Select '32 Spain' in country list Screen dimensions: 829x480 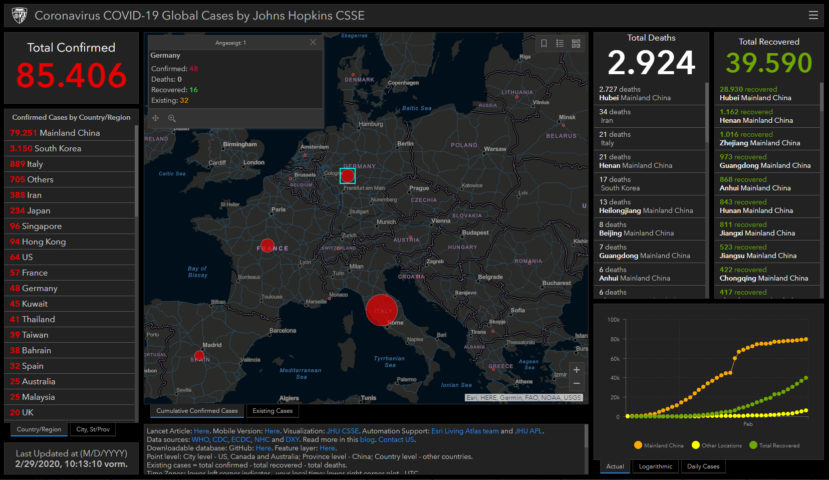[x=70, y=366]
